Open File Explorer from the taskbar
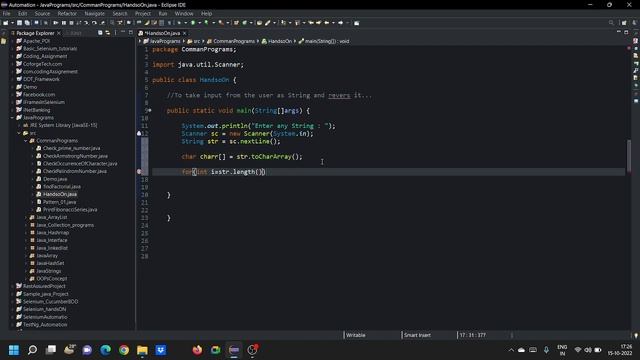This screenshot has height=360, width=640. pos(142,350)
